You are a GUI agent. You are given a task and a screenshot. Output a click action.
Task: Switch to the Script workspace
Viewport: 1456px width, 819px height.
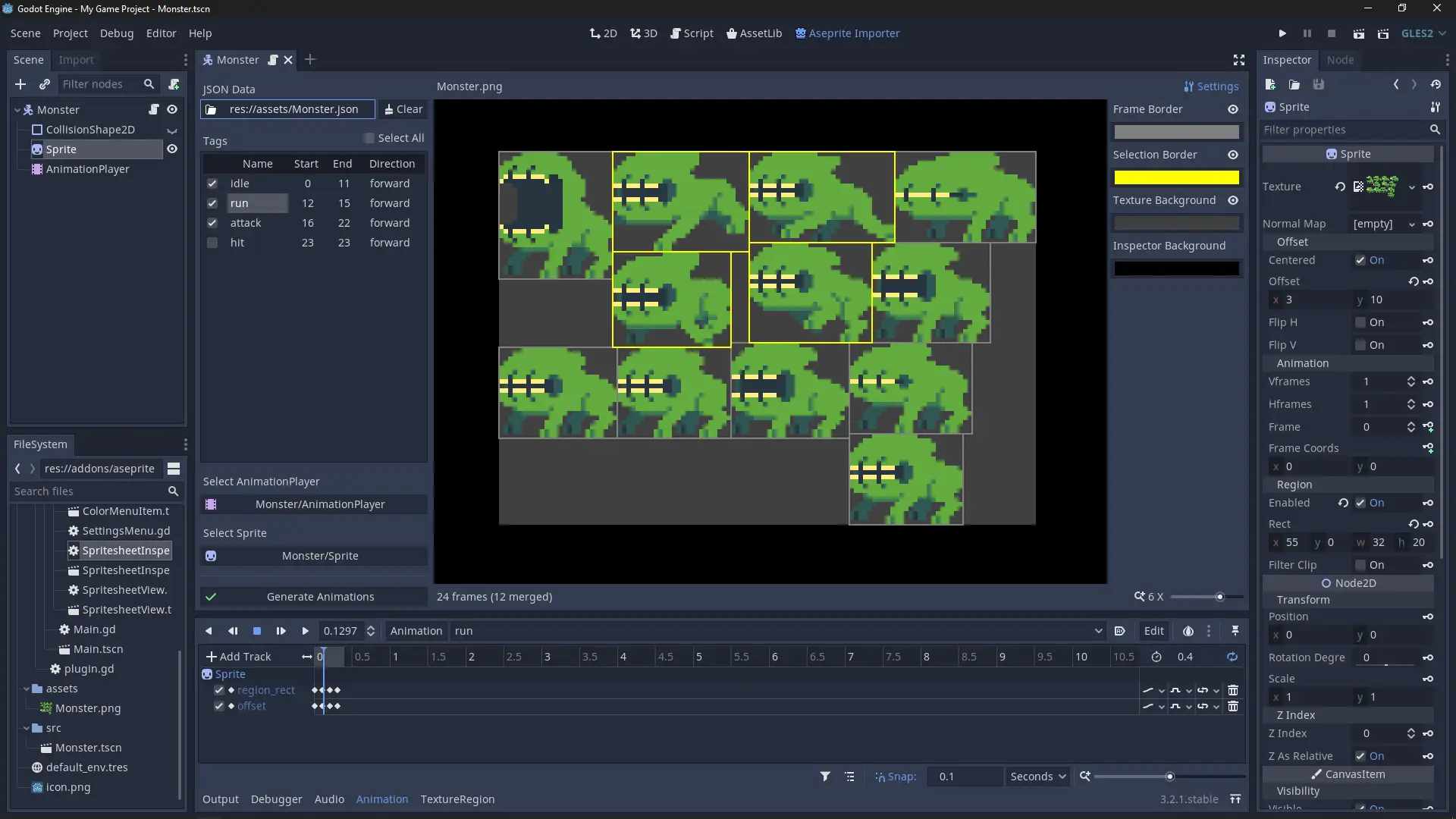tap(692, 33)
